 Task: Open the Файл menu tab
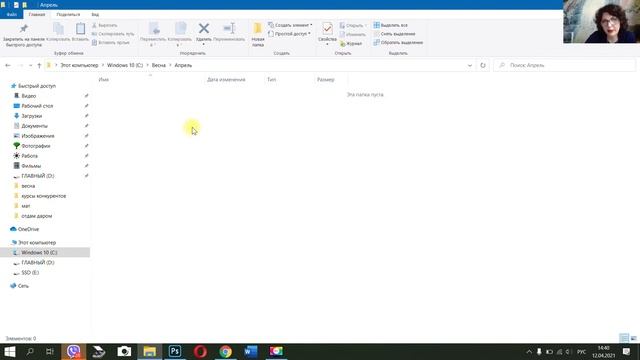click(11, 14)
